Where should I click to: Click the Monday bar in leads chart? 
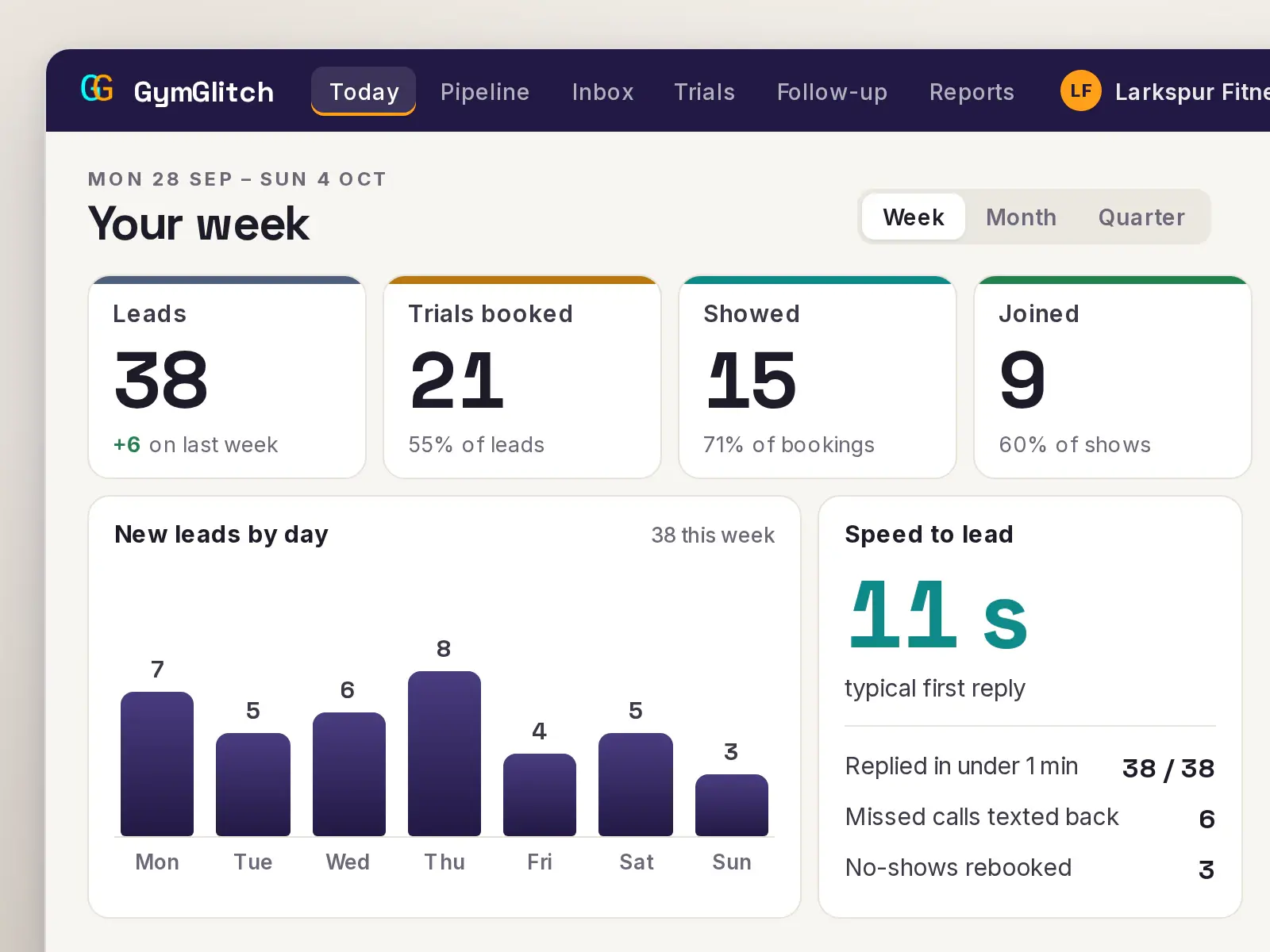[x=157, y=764]
